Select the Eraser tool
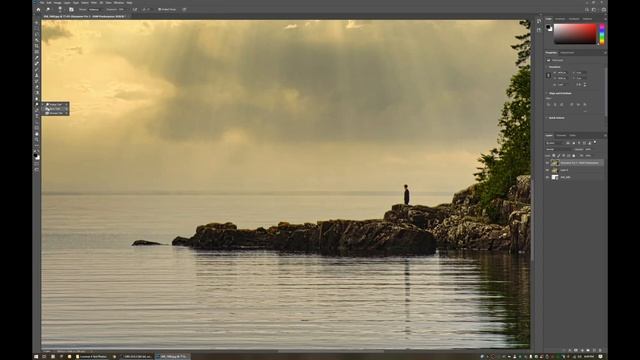640x360 pixels. (37, 87)
